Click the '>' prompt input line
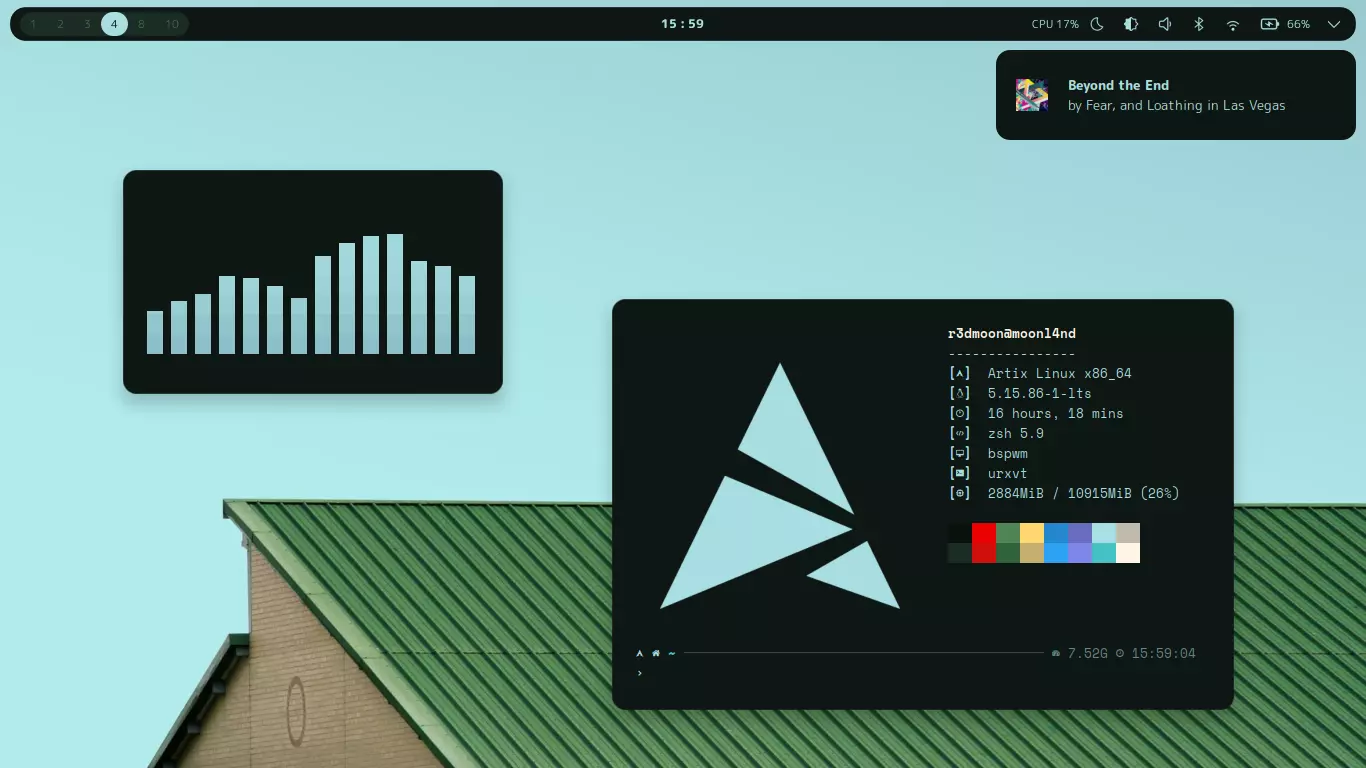 pyautogui.click(x=640, y=673)
